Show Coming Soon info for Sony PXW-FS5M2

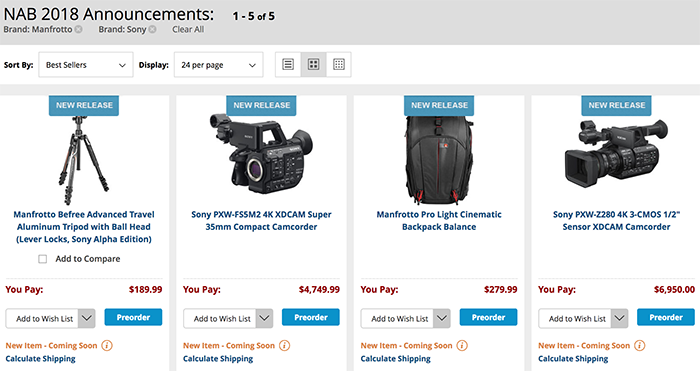click(x=284, y=346)
